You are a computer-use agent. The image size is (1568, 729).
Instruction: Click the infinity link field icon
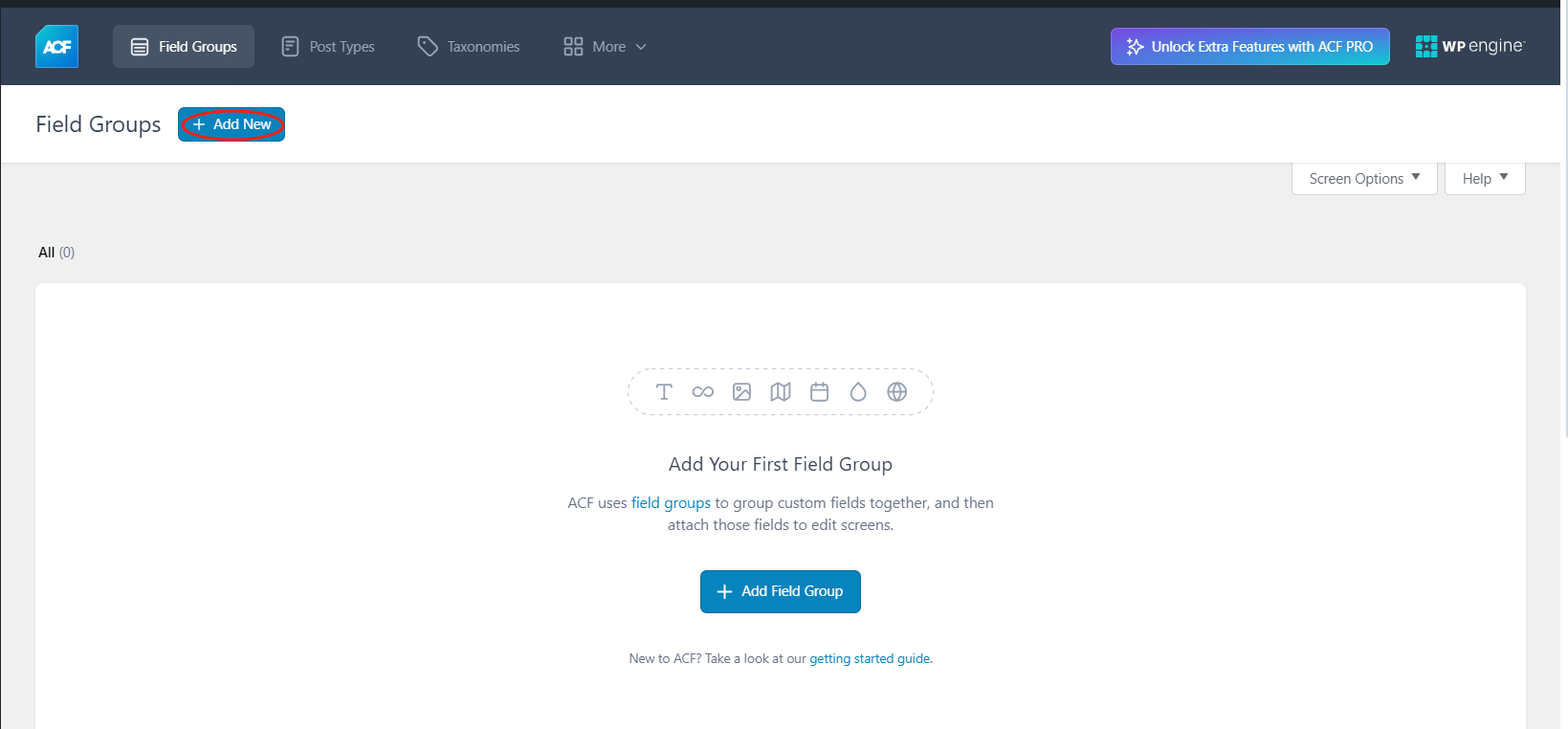703,391
